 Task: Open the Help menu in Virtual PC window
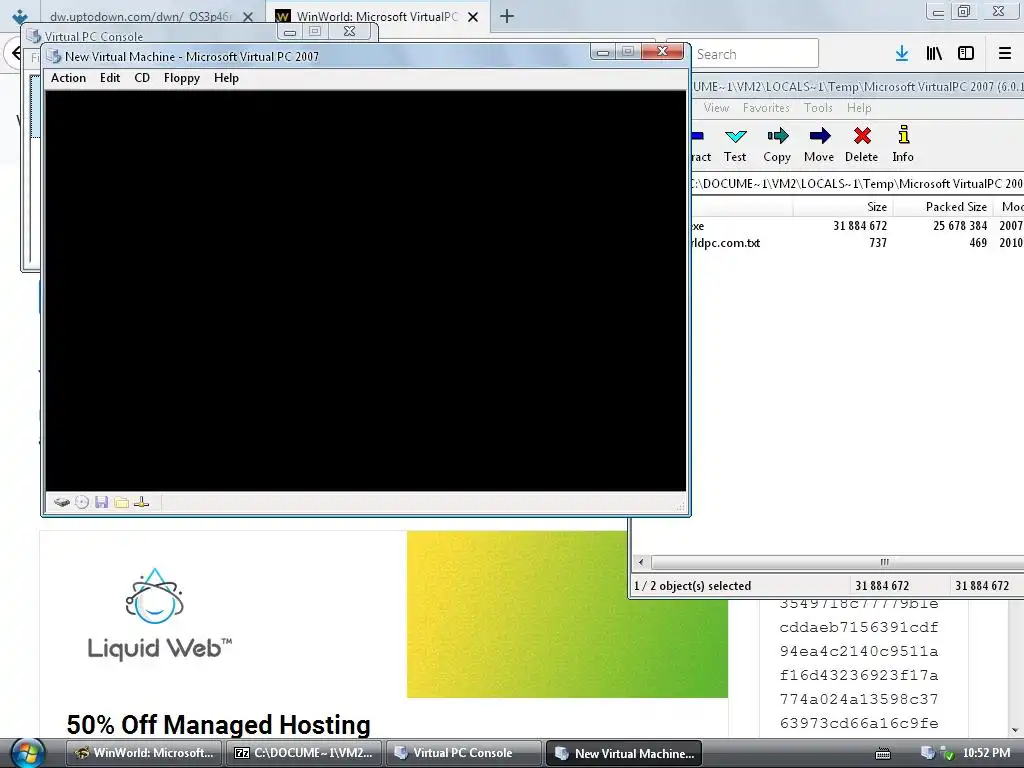pos(226,78)
